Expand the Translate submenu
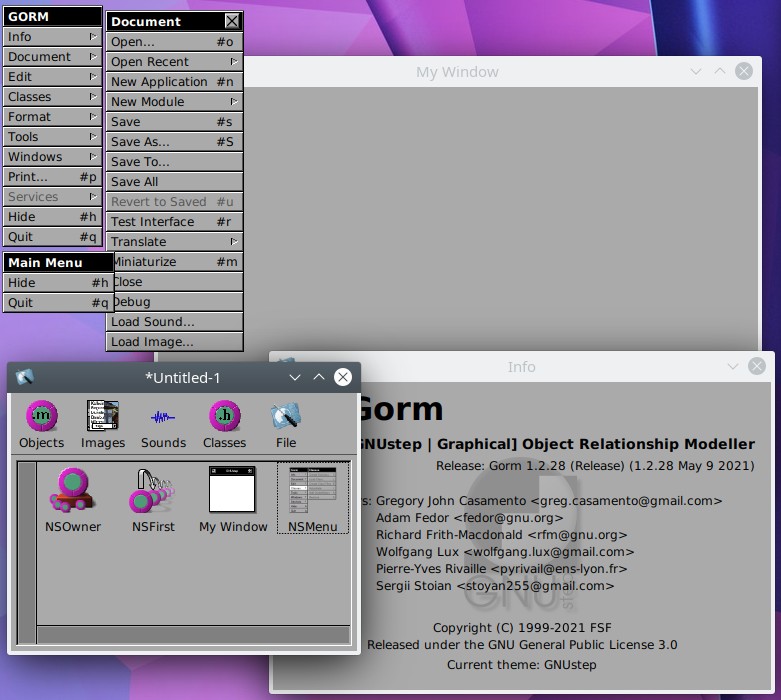 [174, 242]
